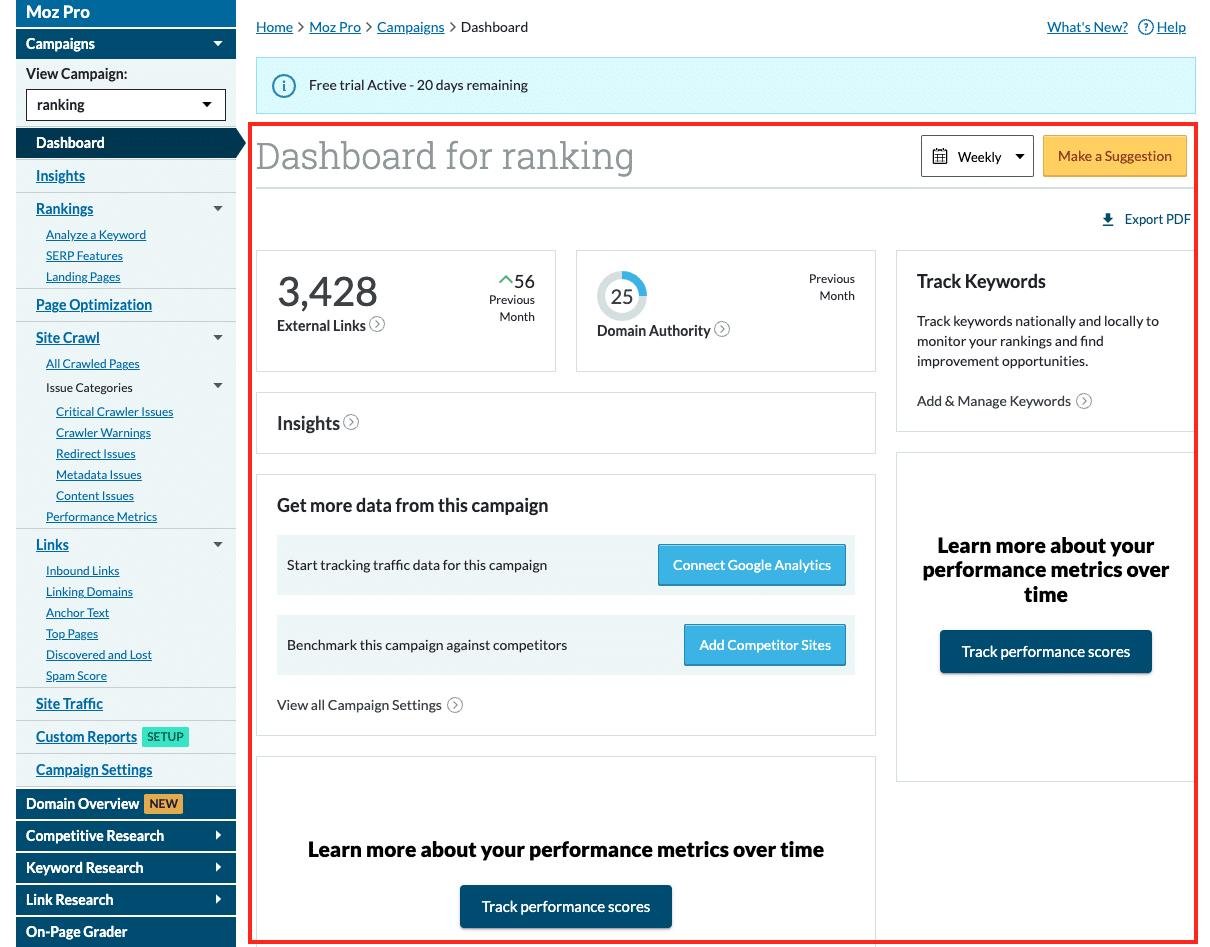Viewport: 1210px width, 947px height.
Task: Click the info icon in trial banner
Action: 284,86
